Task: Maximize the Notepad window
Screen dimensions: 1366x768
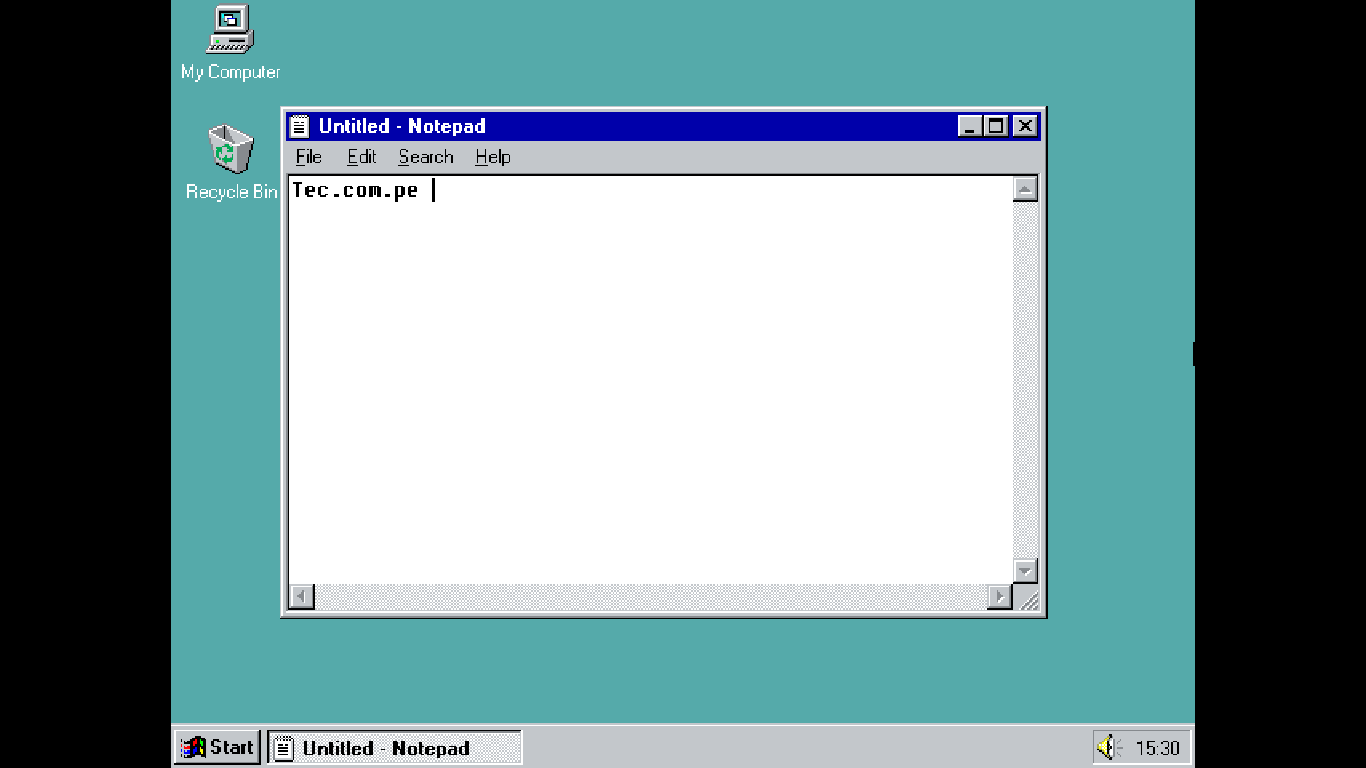Action: click(995, 126)
